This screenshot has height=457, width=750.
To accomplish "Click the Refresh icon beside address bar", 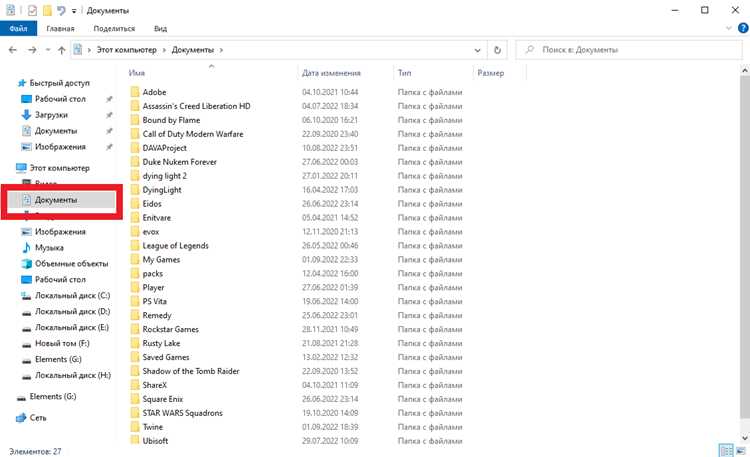I will pyautogui.click(x=497, y=50).
